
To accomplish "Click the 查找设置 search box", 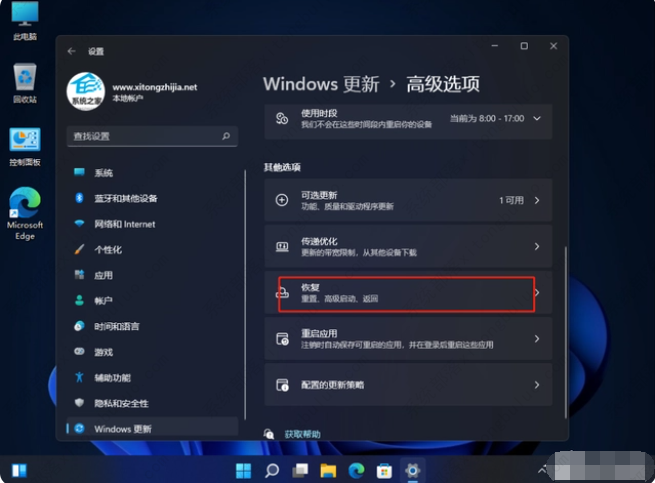I will click(x=152, y=135).
